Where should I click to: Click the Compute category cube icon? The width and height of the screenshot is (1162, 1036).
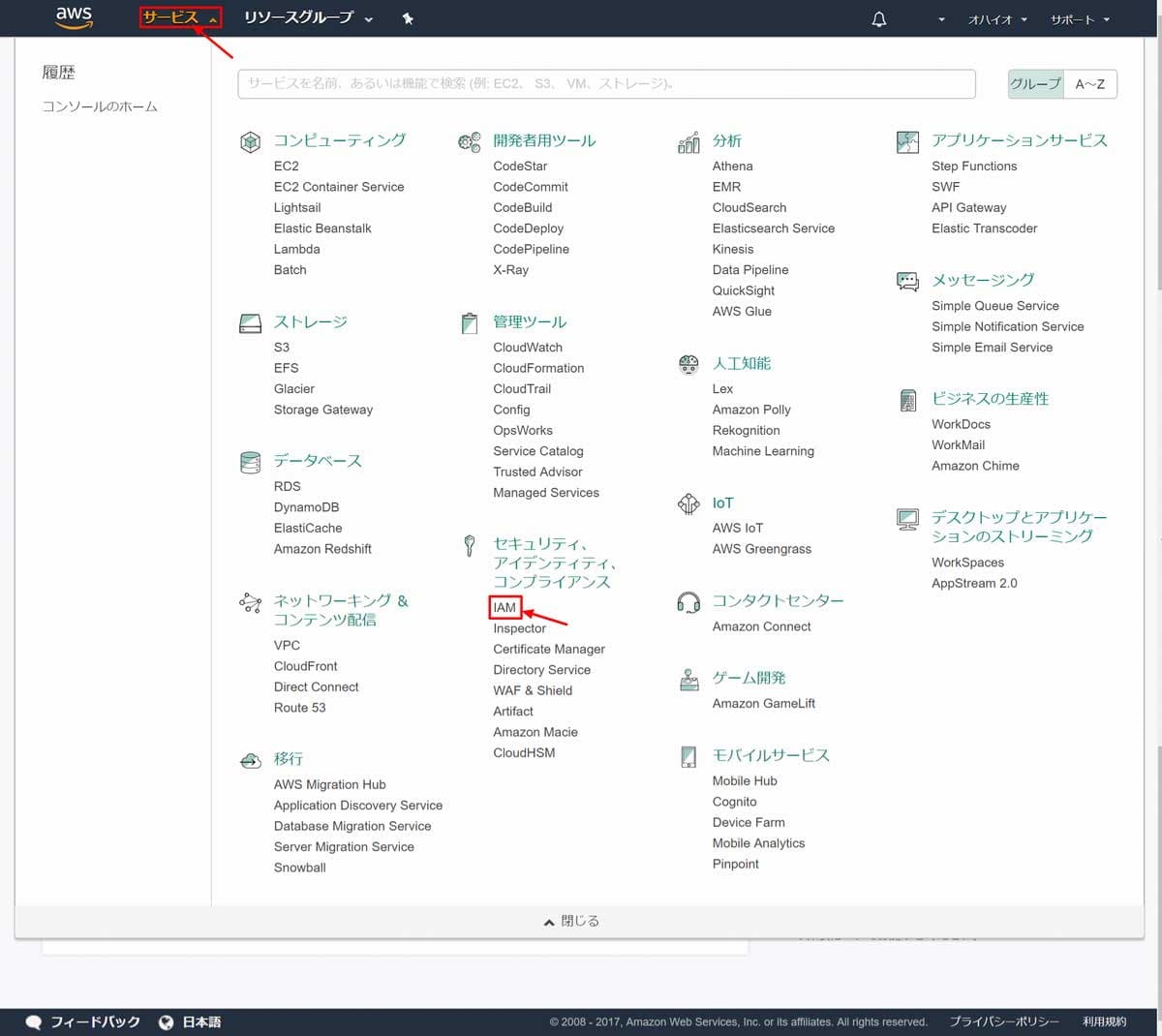(250, 142)
